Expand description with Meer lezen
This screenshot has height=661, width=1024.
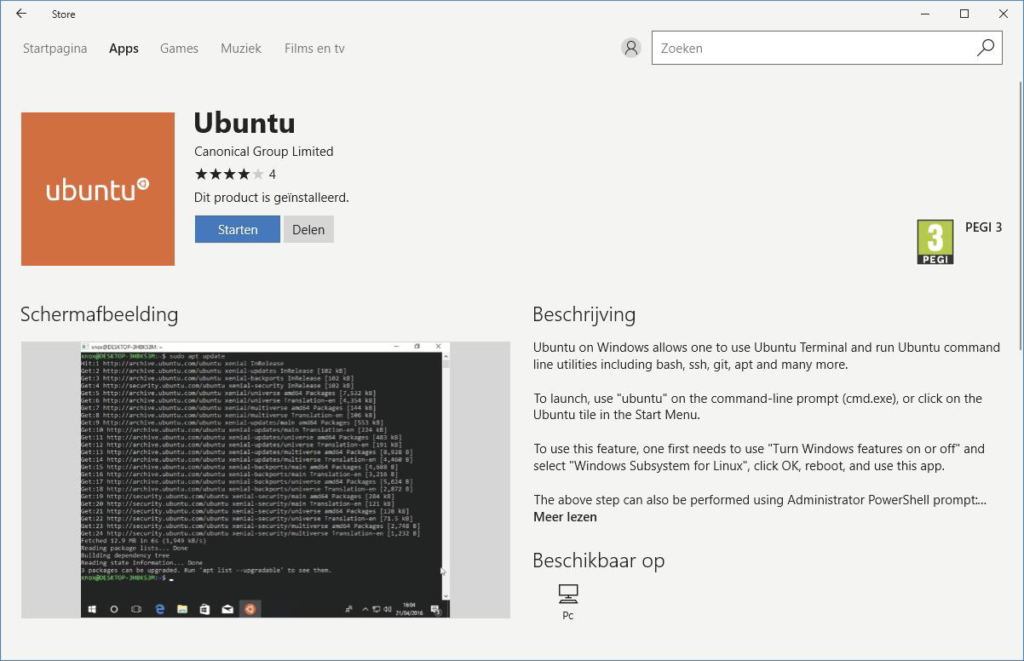click(x=565, y=517)
